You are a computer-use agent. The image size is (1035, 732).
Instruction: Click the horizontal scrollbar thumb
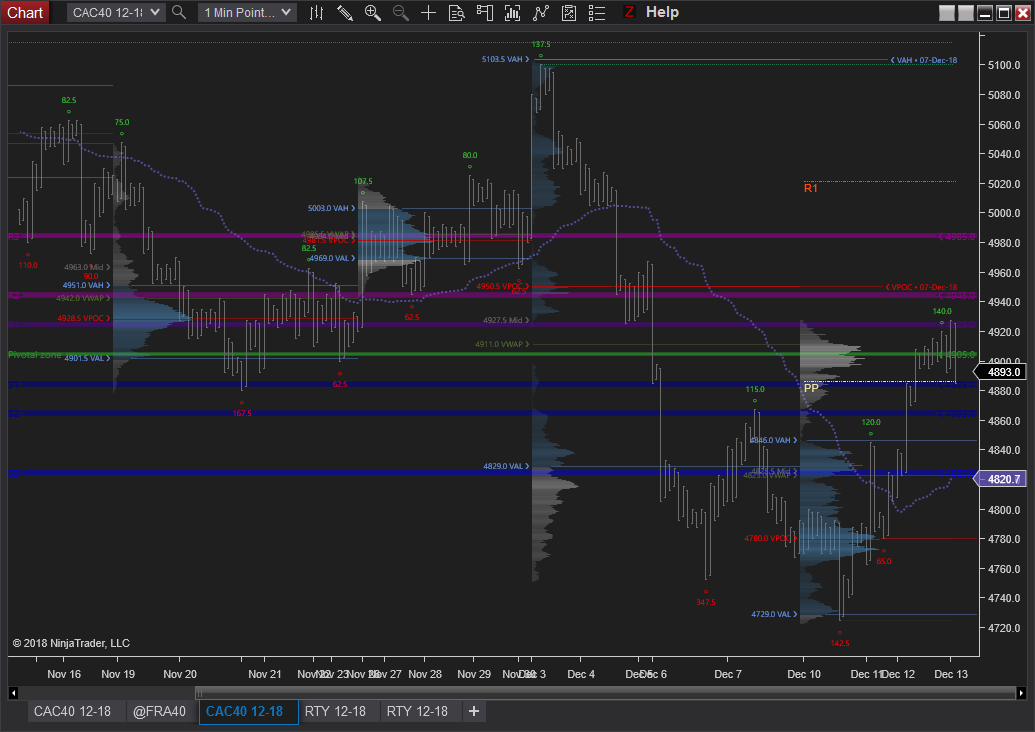(605, 692)
